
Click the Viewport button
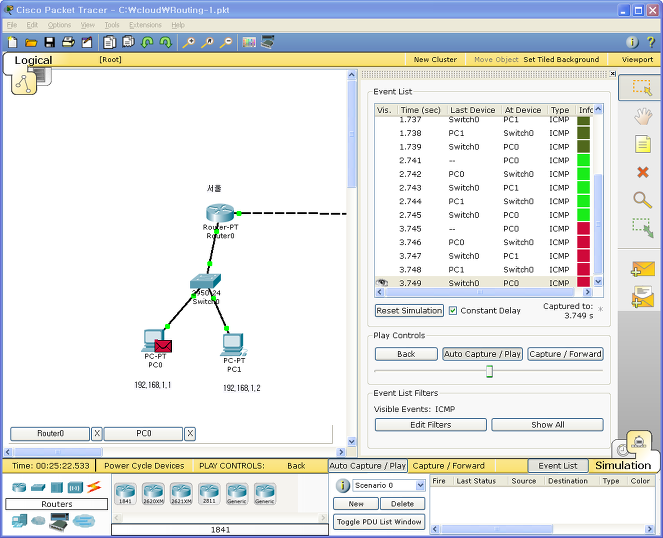click(637, 60)
